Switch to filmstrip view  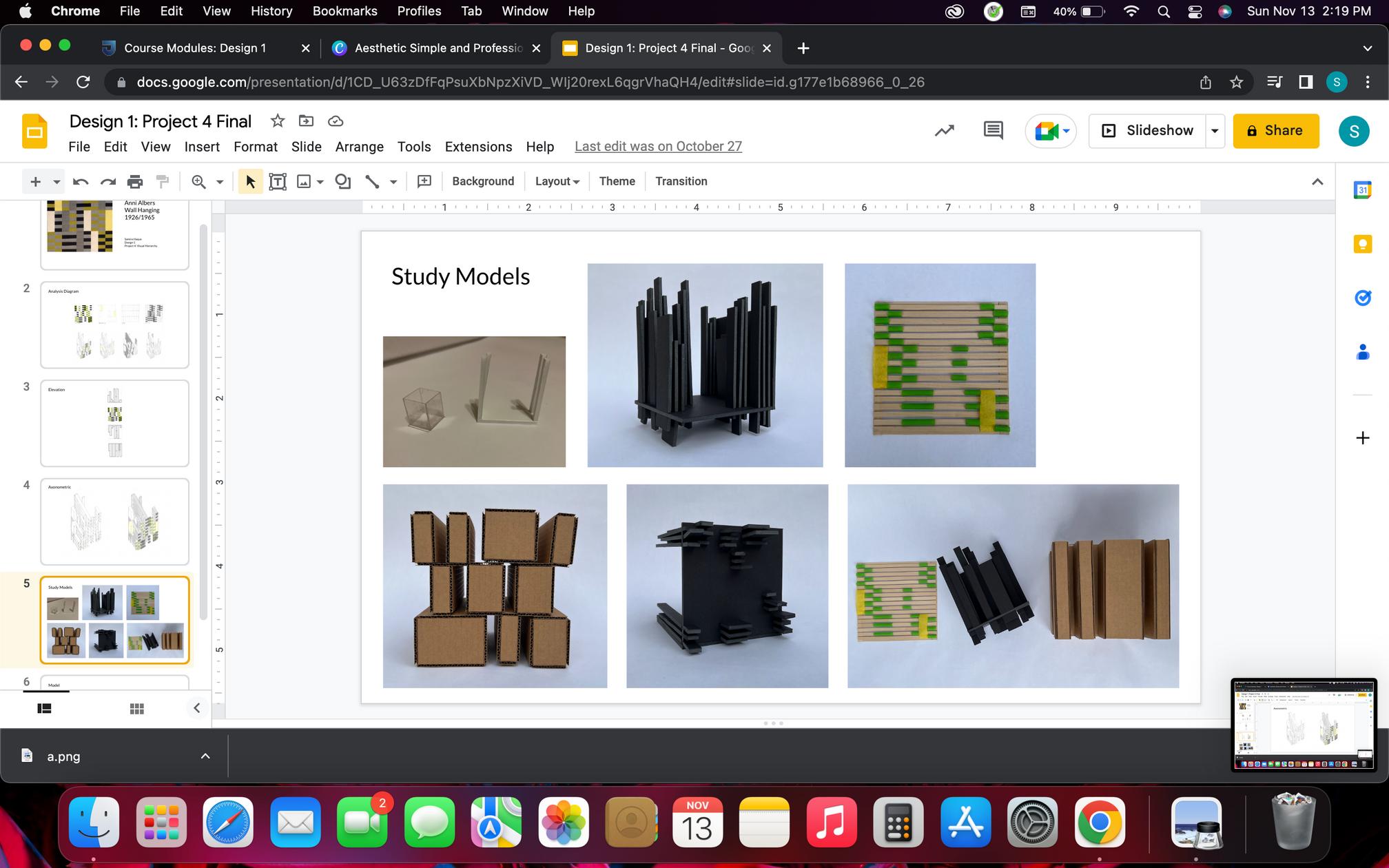point(44,708)
